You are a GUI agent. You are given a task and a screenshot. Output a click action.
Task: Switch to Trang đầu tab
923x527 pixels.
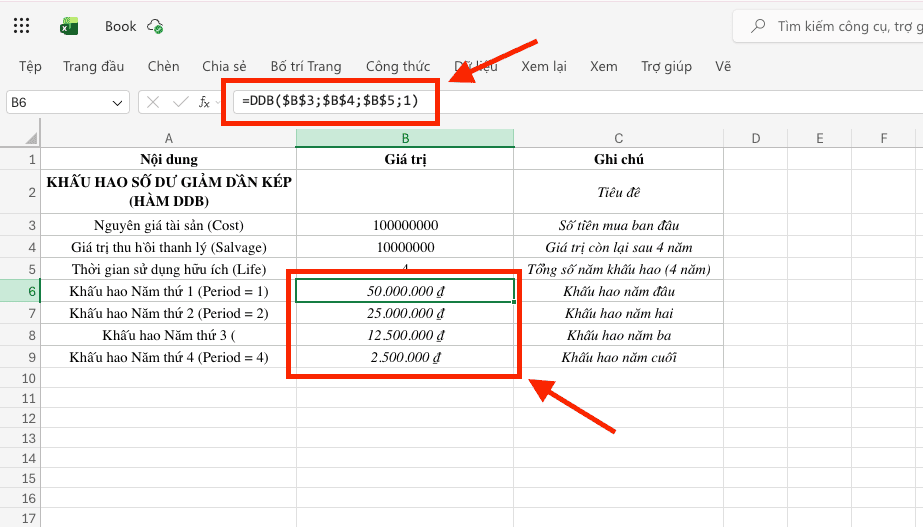(x=94, y=67)
